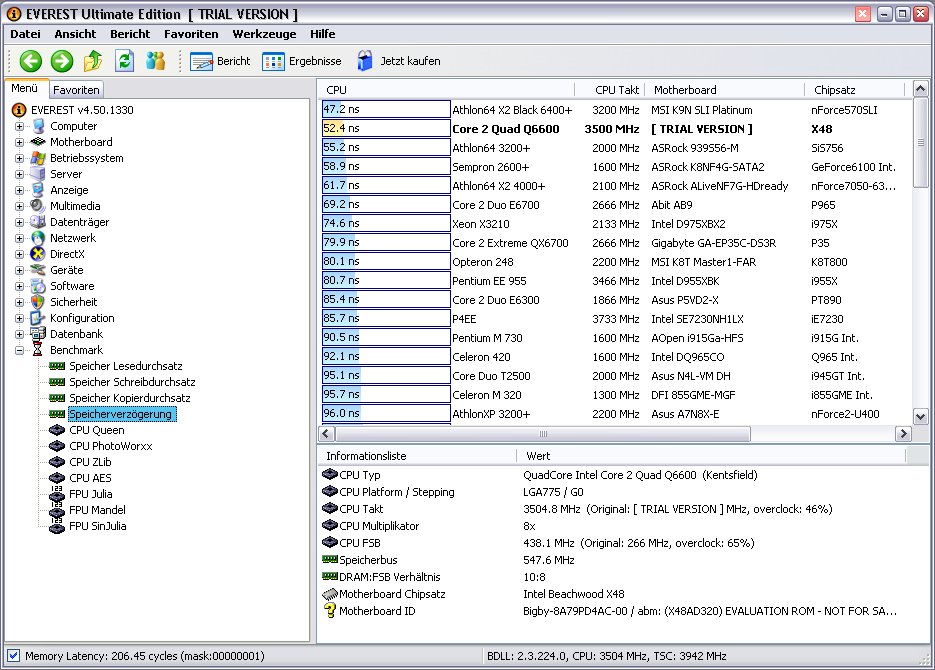The height and width of the screenshot is (670, 935).
Task: Expand the Computer tree node
Action: coord(20,126)
